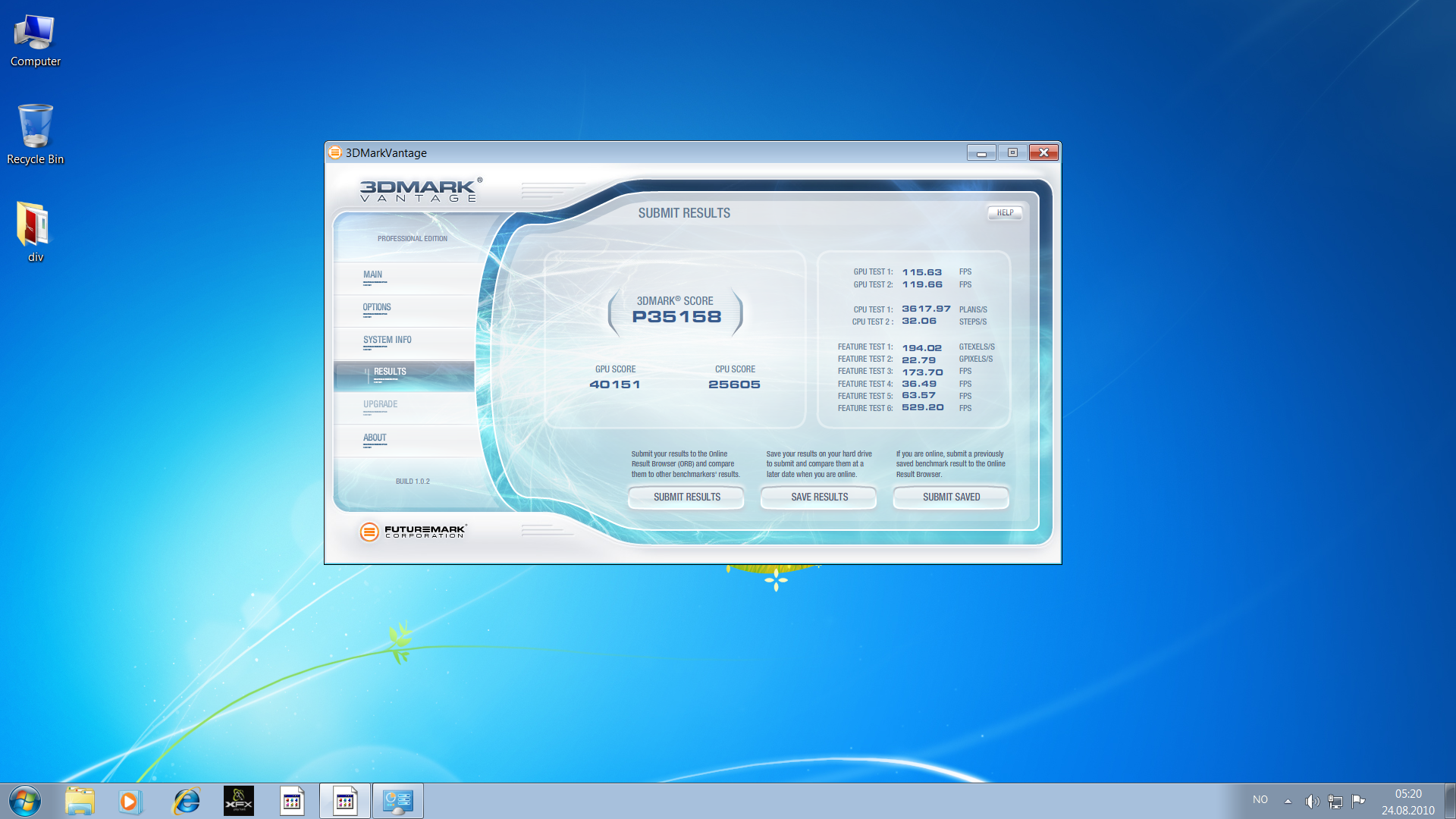The width and height of the screenshot is (1456, 819).
Task: Click the SUBMIT RESULTS button
Action: pos(686,497)
